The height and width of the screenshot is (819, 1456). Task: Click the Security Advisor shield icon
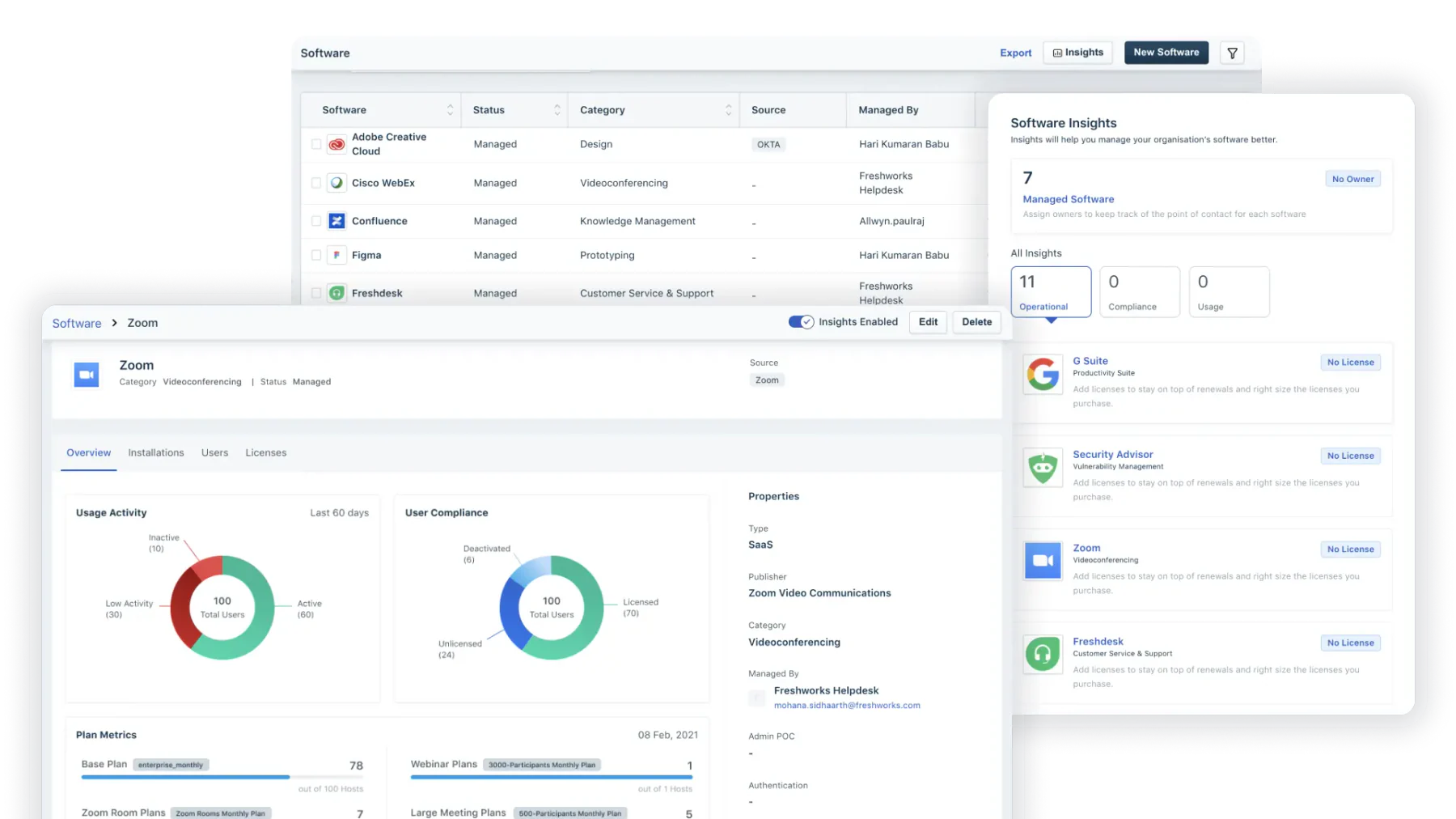pyautogui.click(x=1043, y=468)
